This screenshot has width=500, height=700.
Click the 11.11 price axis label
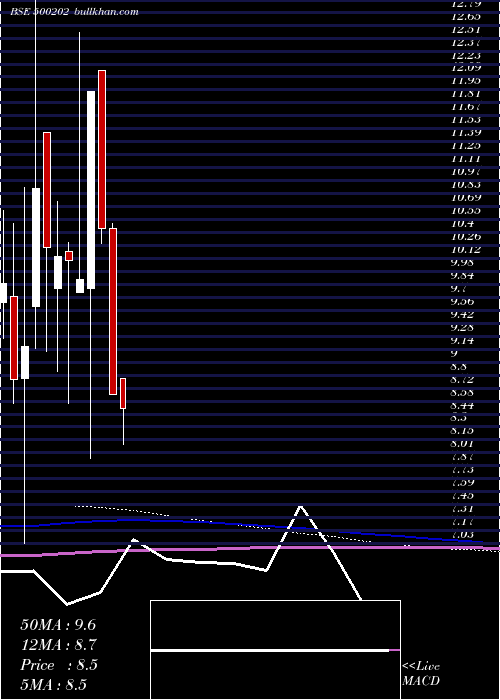(466, 158)
